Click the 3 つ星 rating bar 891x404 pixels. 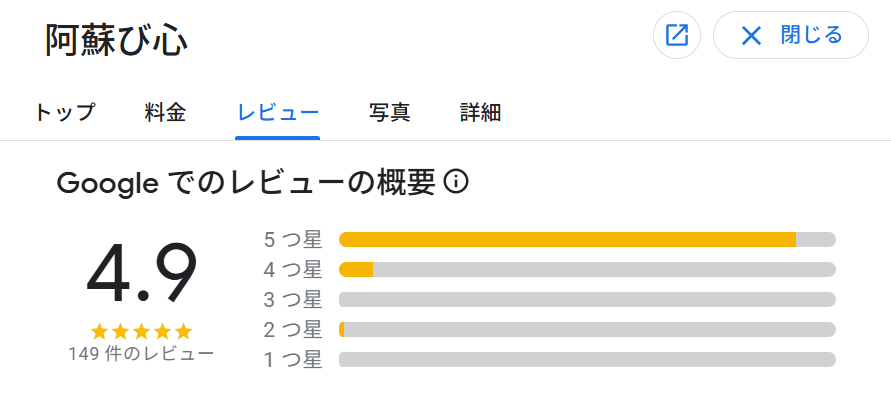coord(587,300)
